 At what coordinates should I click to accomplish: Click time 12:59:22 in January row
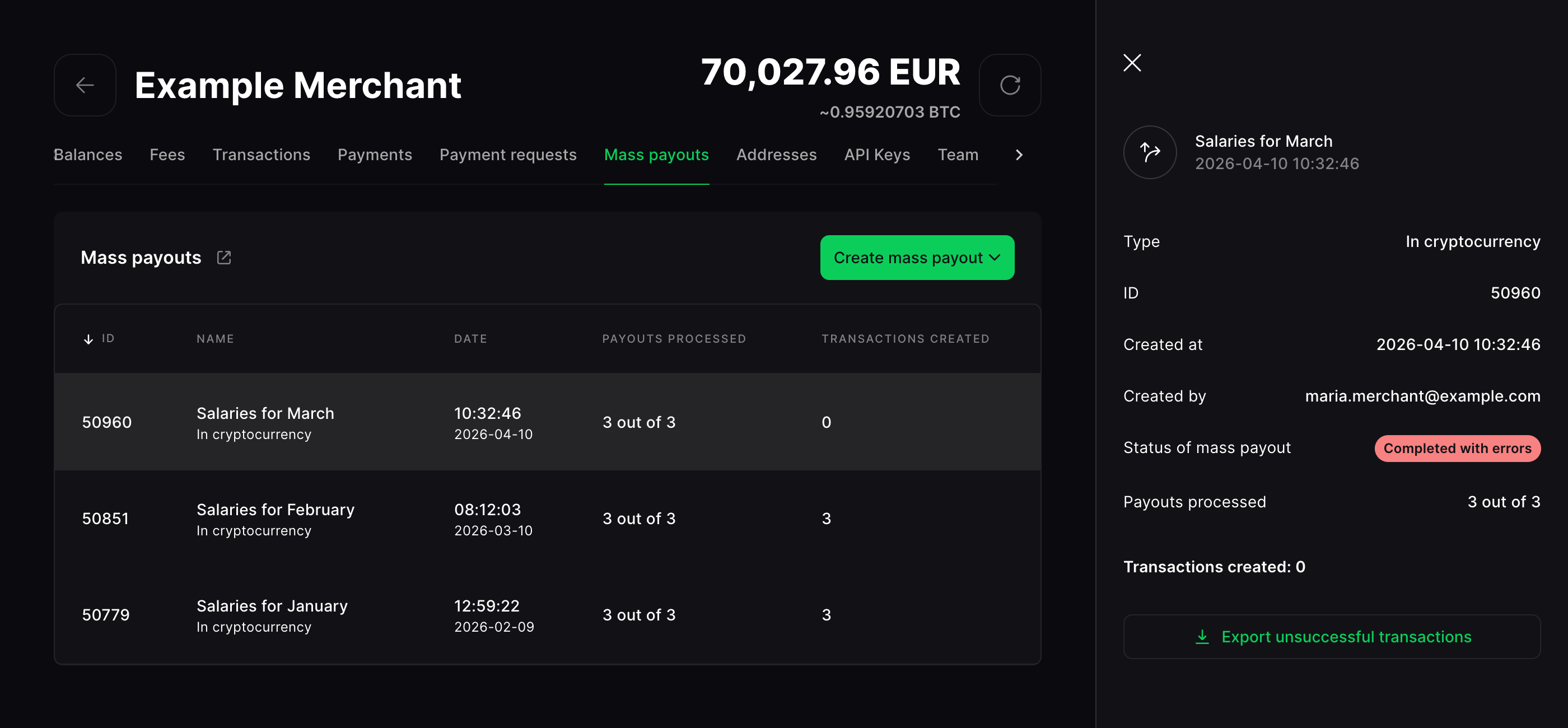(x=486, y=606)
